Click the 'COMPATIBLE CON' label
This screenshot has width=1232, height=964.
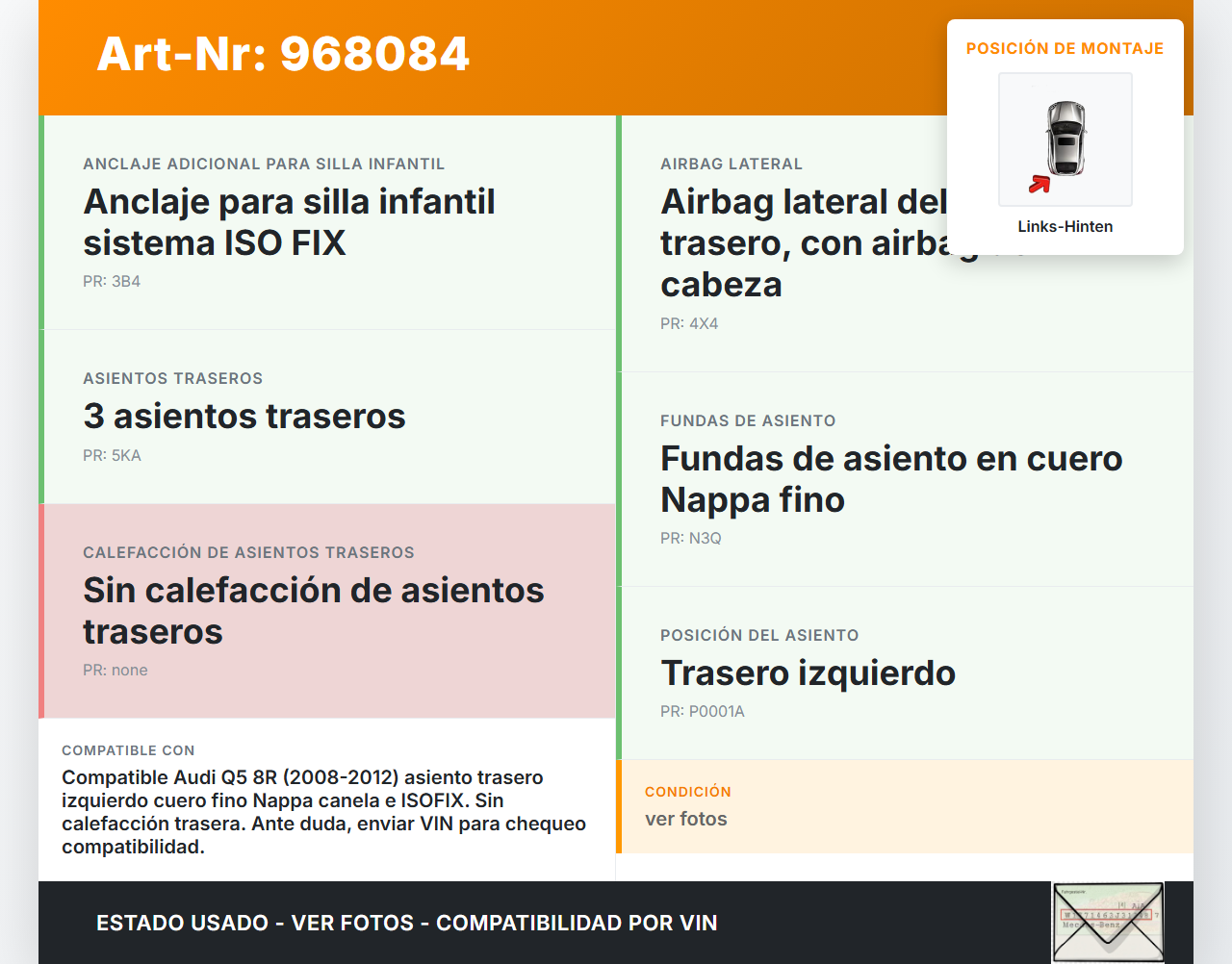[128, 750]
